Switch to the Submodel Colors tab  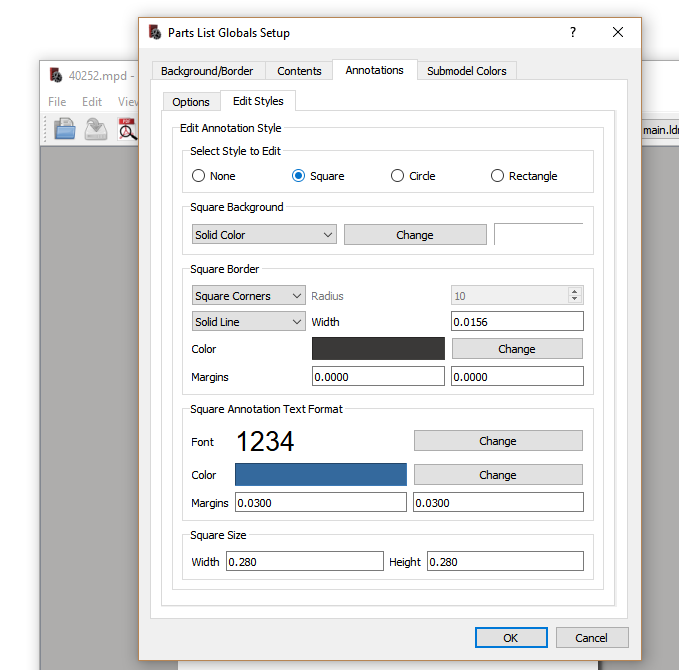467,71
